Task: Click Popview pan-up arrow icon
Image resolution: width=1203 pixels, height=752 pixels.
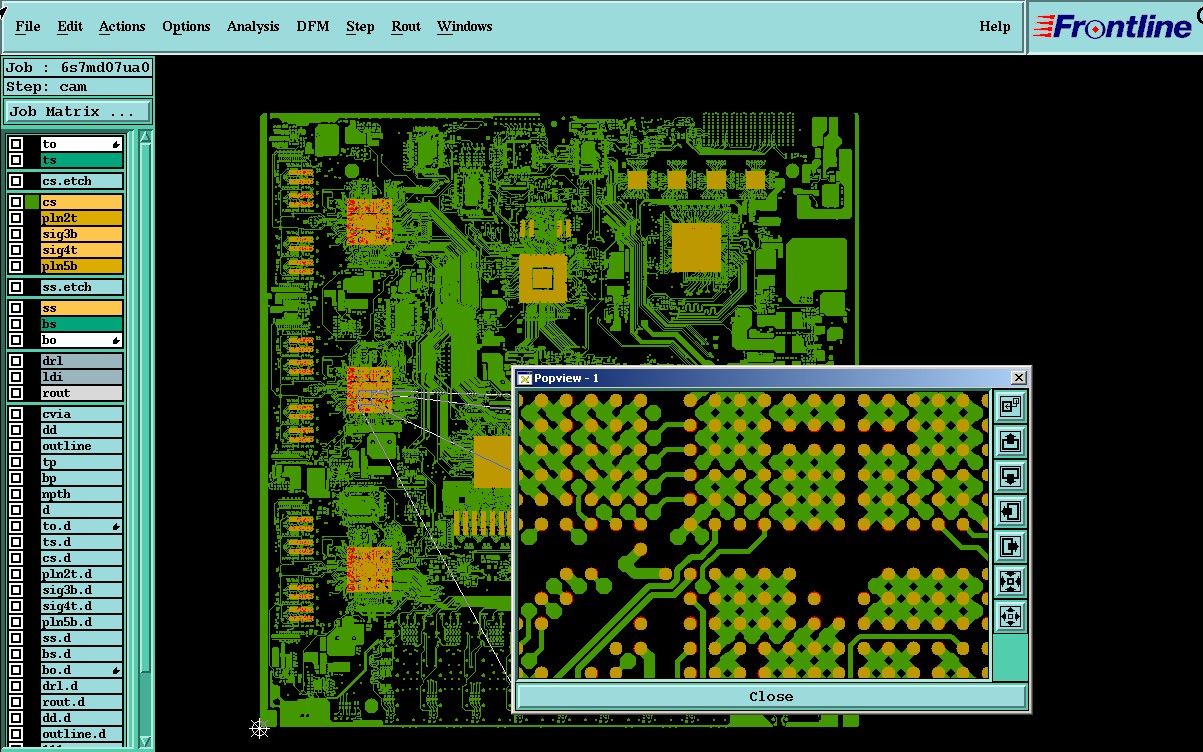Action: tap(1010, 440)
